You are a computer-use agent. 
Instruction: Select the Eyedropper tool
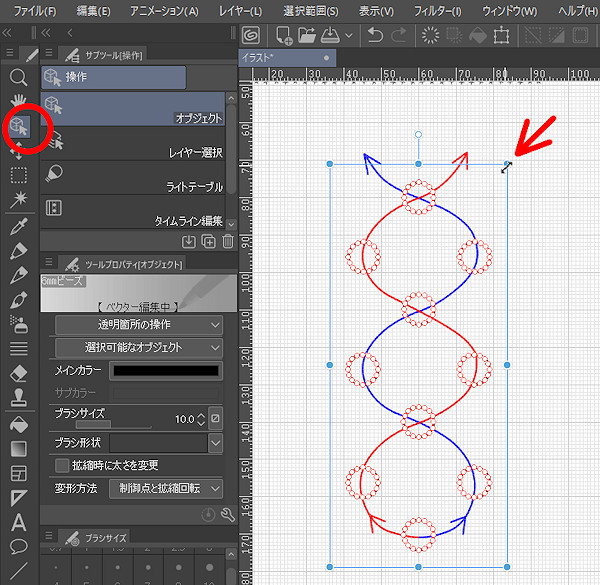coord(18,227)
